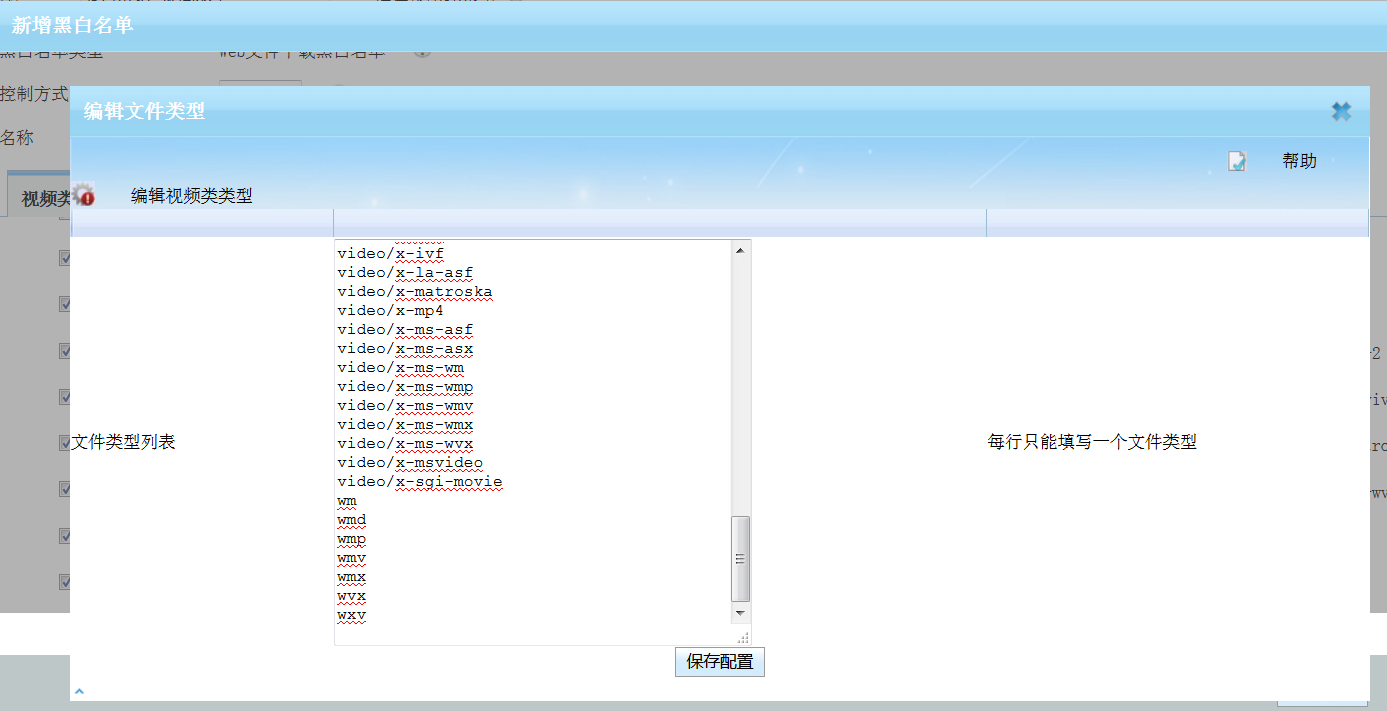Select the video/x-sgi-movie line
Image resolution: width=1387 pixels, height=711 pixels.
pyautogui.click(x=420, y=482)
